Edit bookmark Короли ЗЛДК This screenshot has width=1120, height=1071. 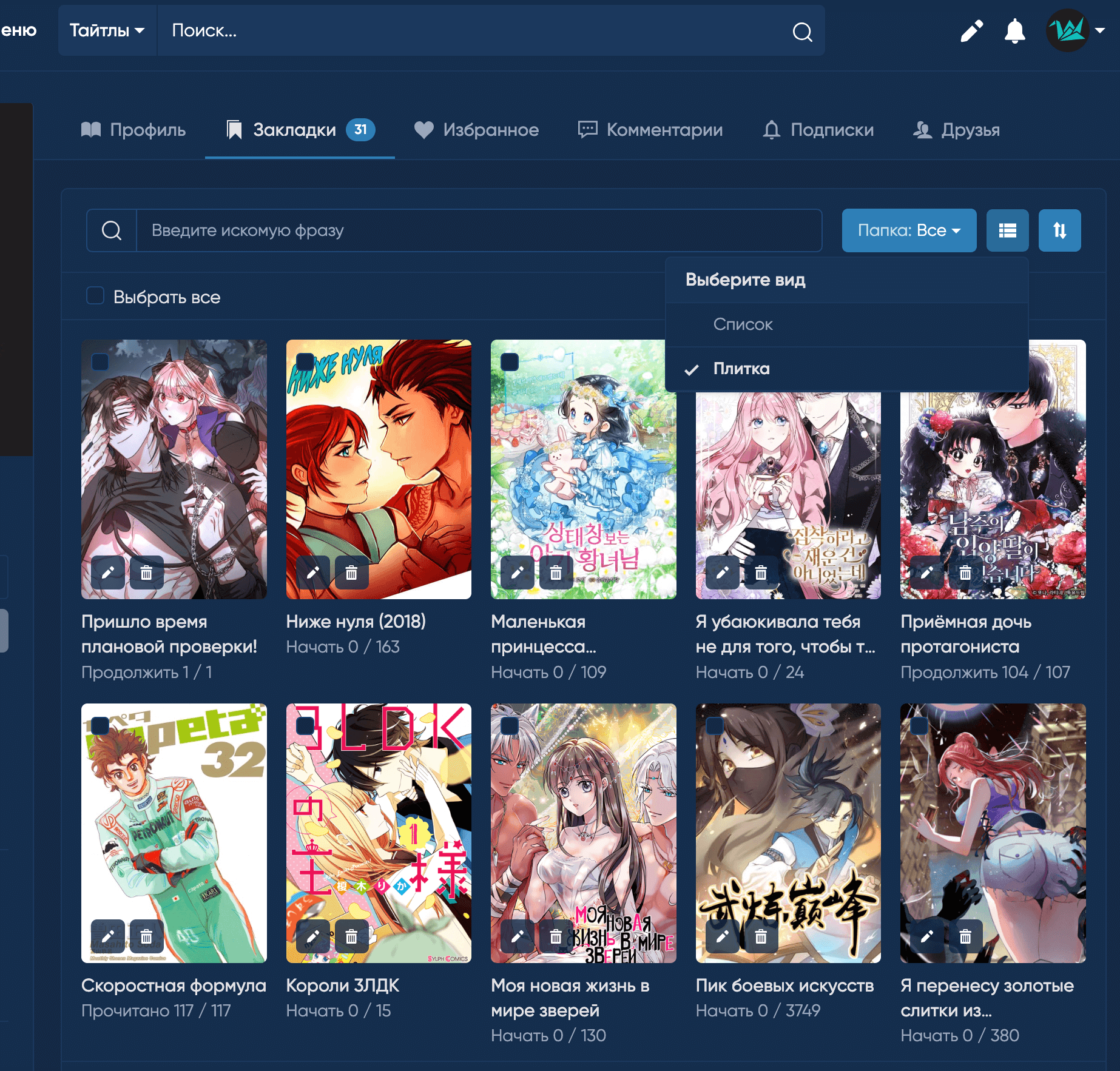[312, 936]
